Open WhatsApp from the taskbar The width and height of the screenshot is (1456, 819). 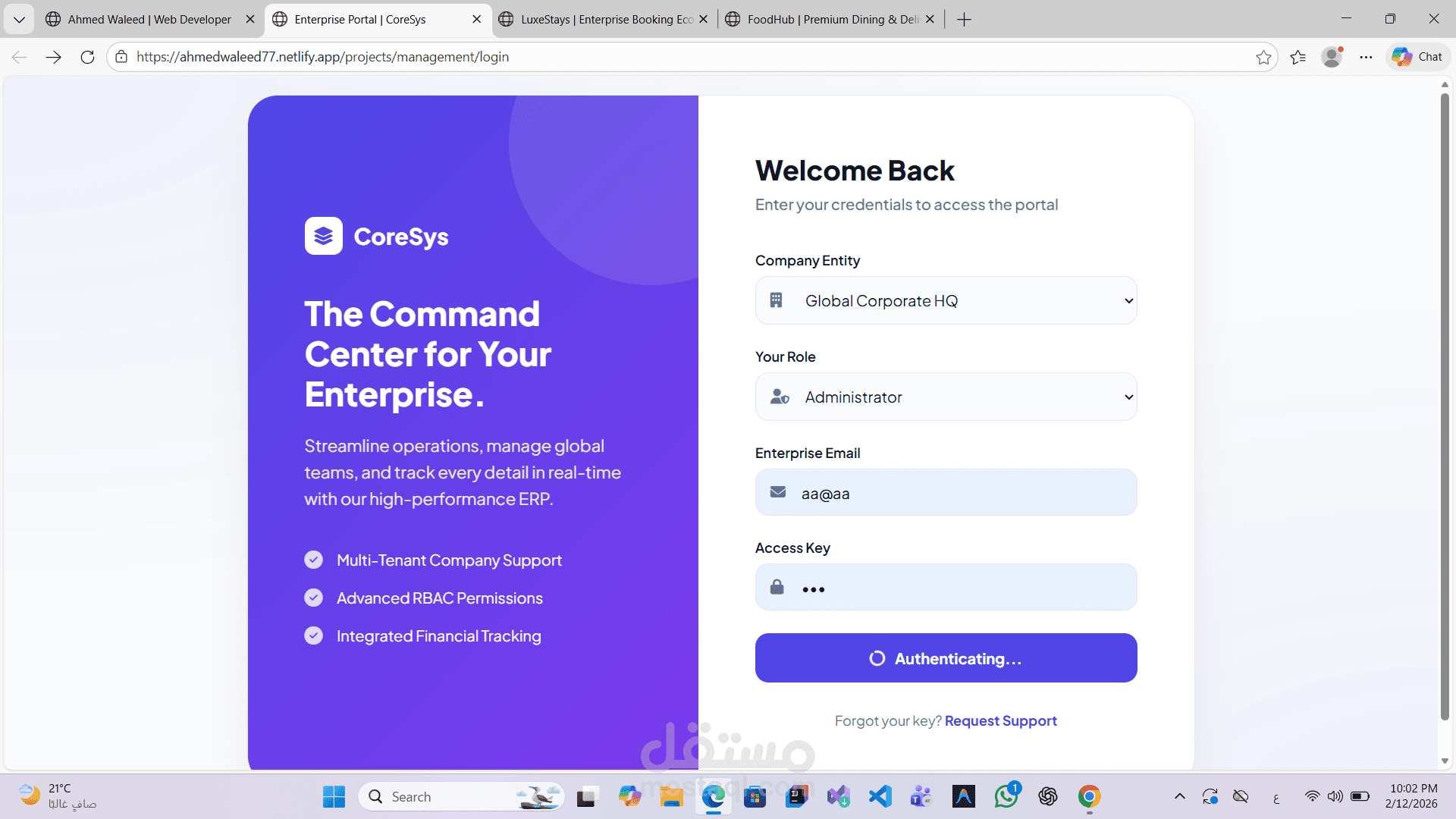tap(1006, 796)
